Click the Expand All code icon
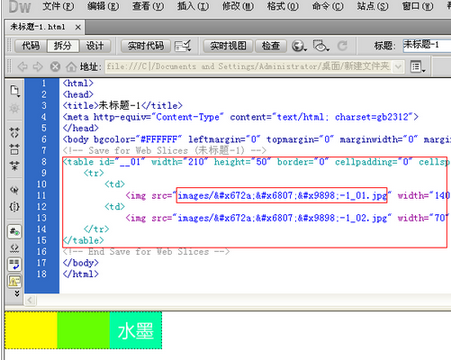Viewport: 451px width, 360px height. [x=14, y=166]
